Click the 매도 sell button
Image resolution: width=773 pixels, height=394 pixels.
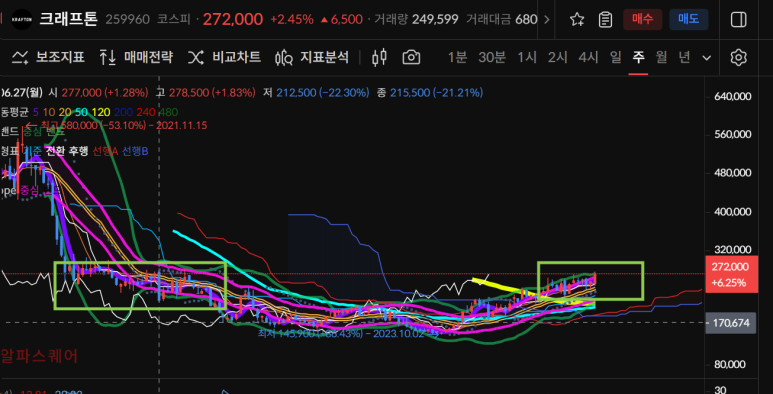pyautogui.click(x=689, y=19)
